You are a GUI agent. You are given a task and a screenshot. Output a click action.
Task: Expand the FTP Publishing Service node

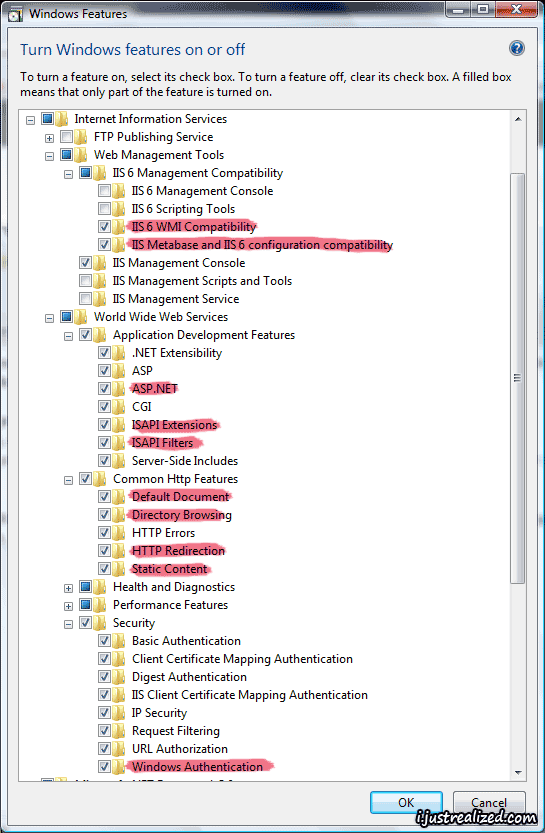[x=49, y=138]
